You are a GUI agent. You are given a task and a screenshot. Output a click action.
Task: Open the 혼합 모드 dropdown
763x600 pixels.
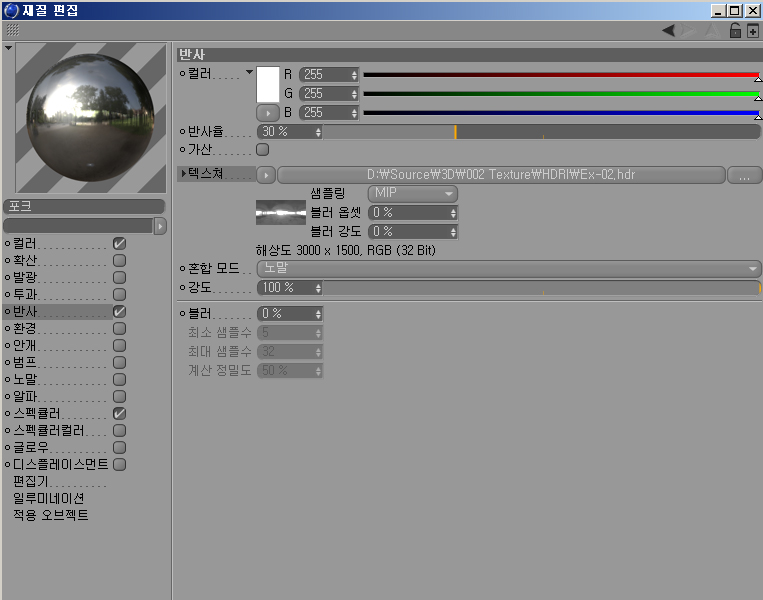pos(509,269)
